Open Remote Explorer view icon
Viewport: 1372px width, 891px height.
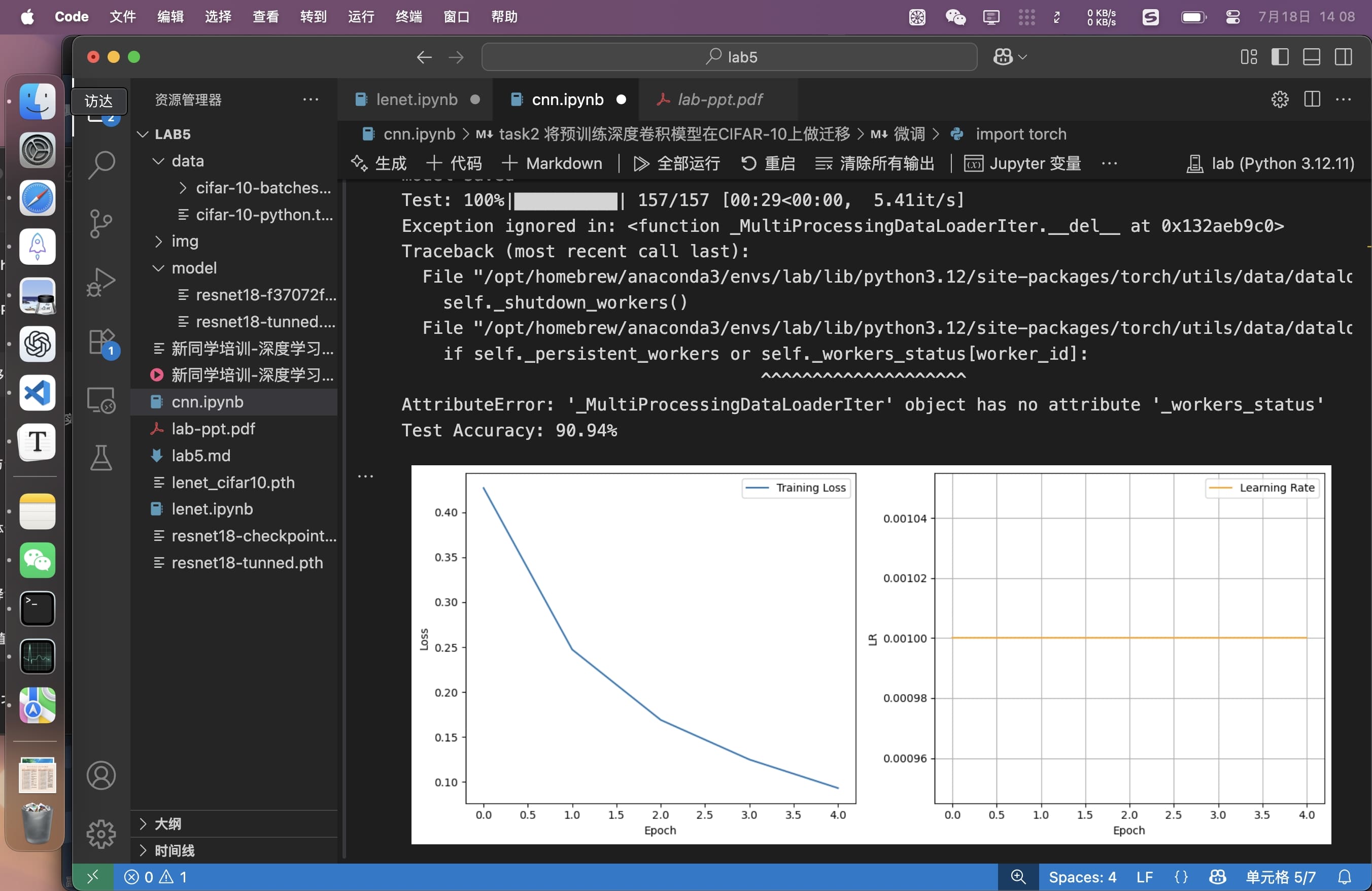coord(101,400)
